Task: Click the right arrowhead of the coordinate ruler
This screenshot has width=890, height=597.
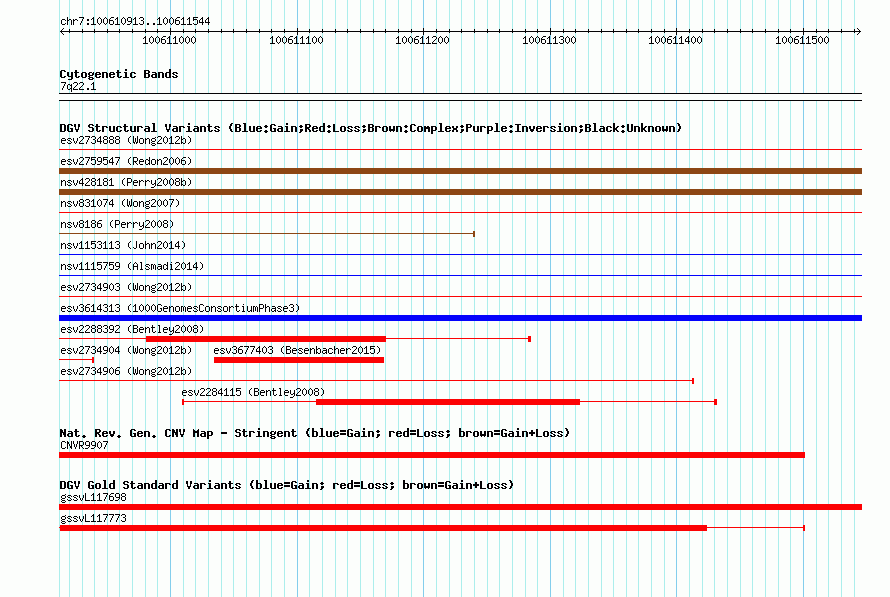Action: pos(858,31)
